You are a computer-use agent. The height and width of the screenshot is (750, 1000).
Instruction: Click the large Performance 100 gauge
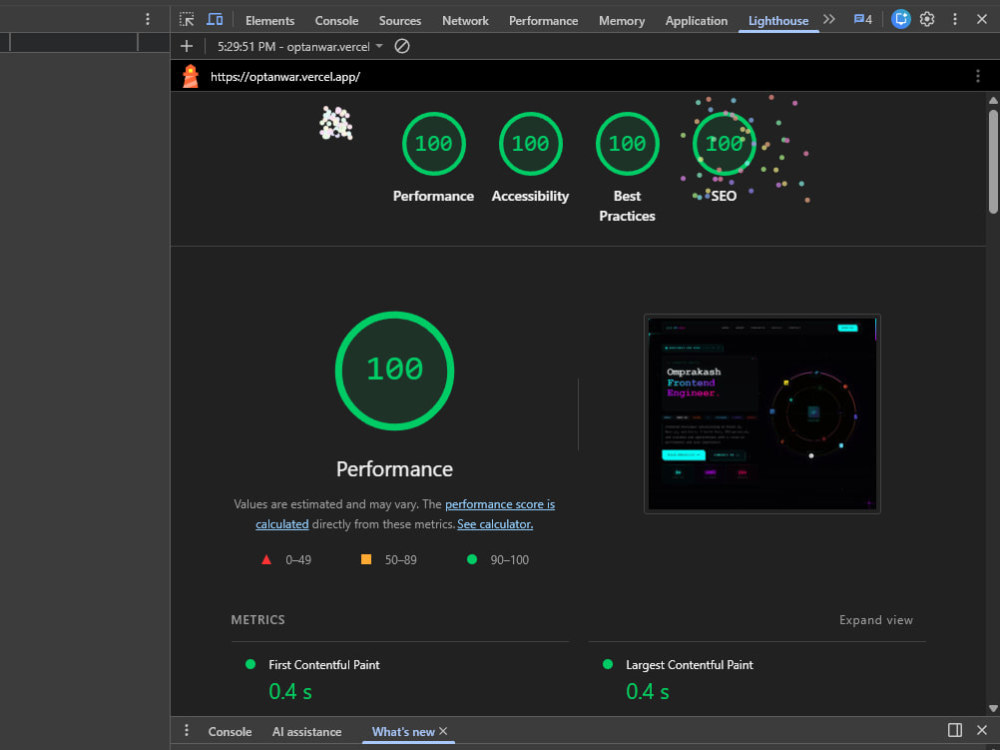pos(394,371)
